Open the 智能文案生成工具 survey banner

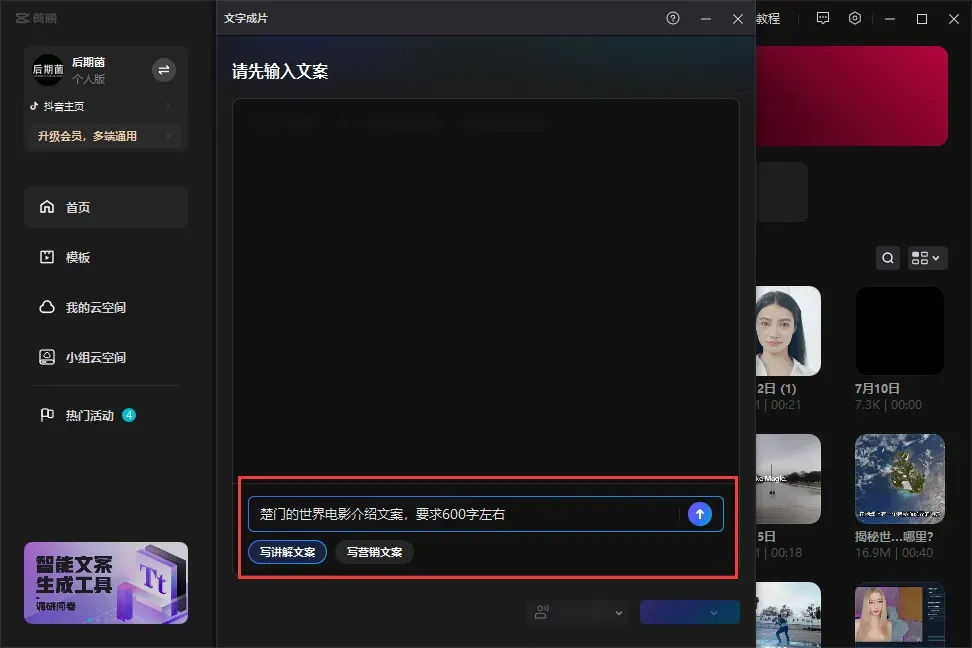[x=106, y=583]
